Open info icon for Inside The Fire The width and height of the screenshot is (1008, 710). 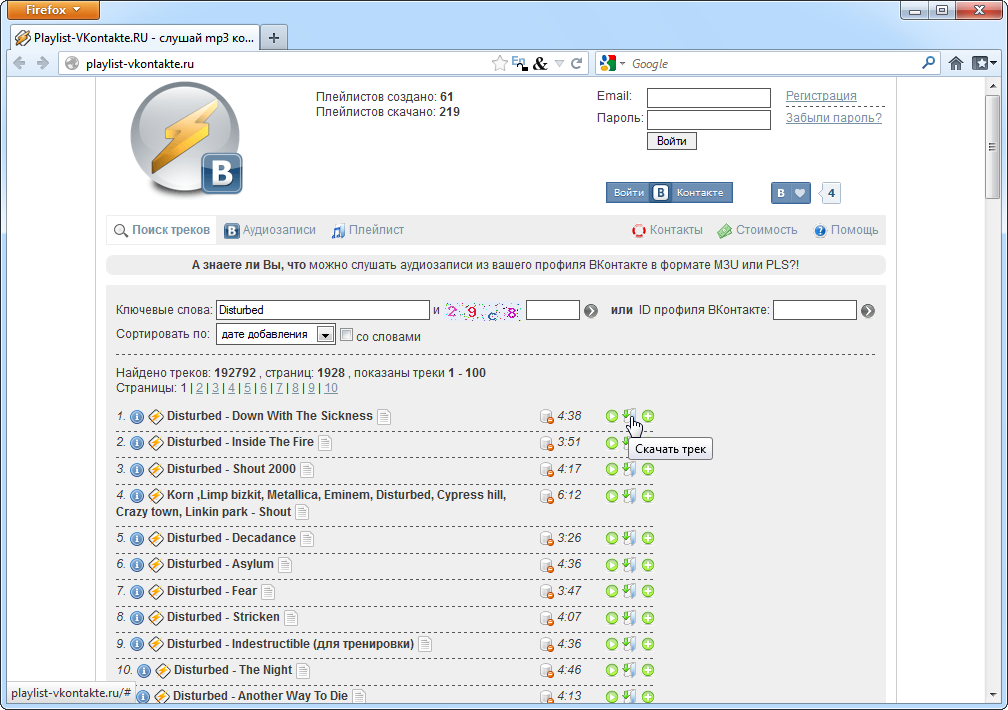137,443
